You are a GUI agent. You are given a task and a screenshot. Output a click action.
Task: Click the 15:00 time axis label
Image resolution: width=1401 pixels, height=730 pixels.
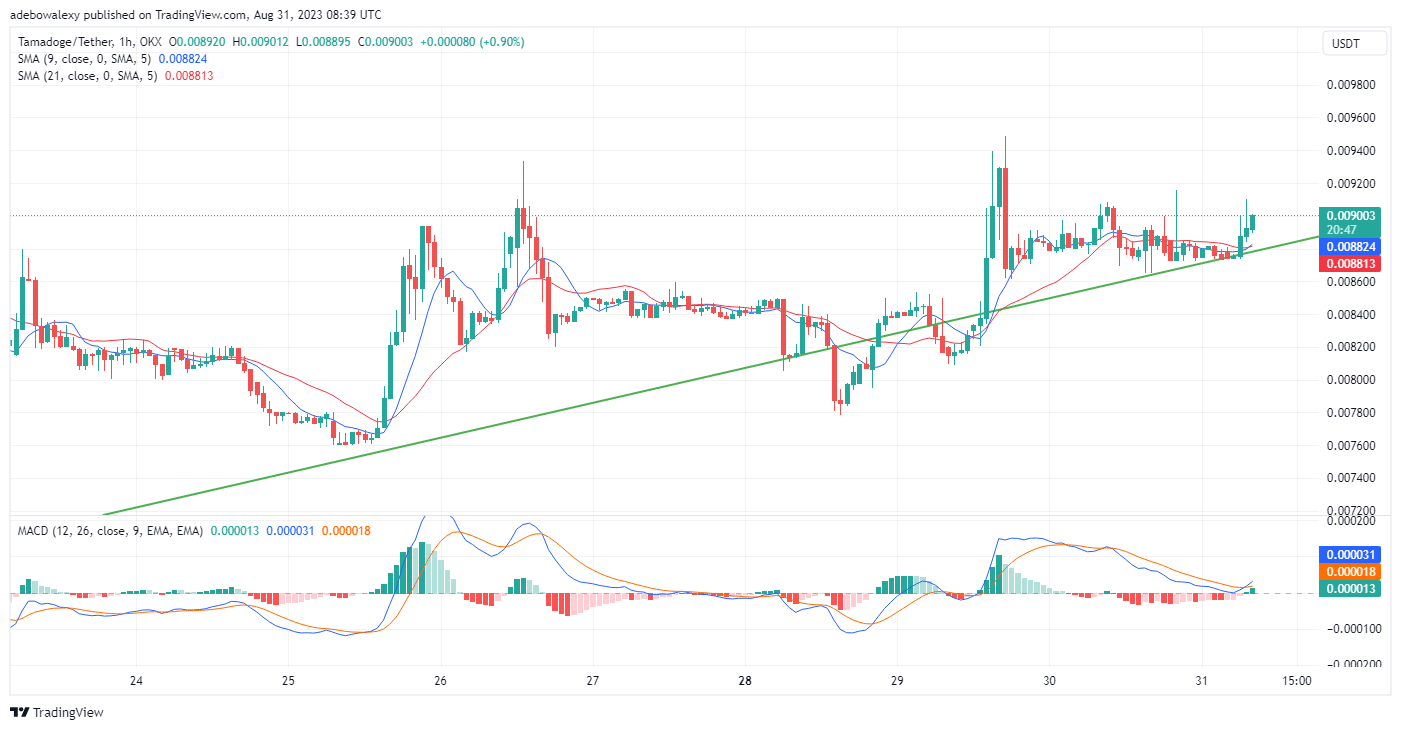pyautogui.click(x=1296, y=682)
